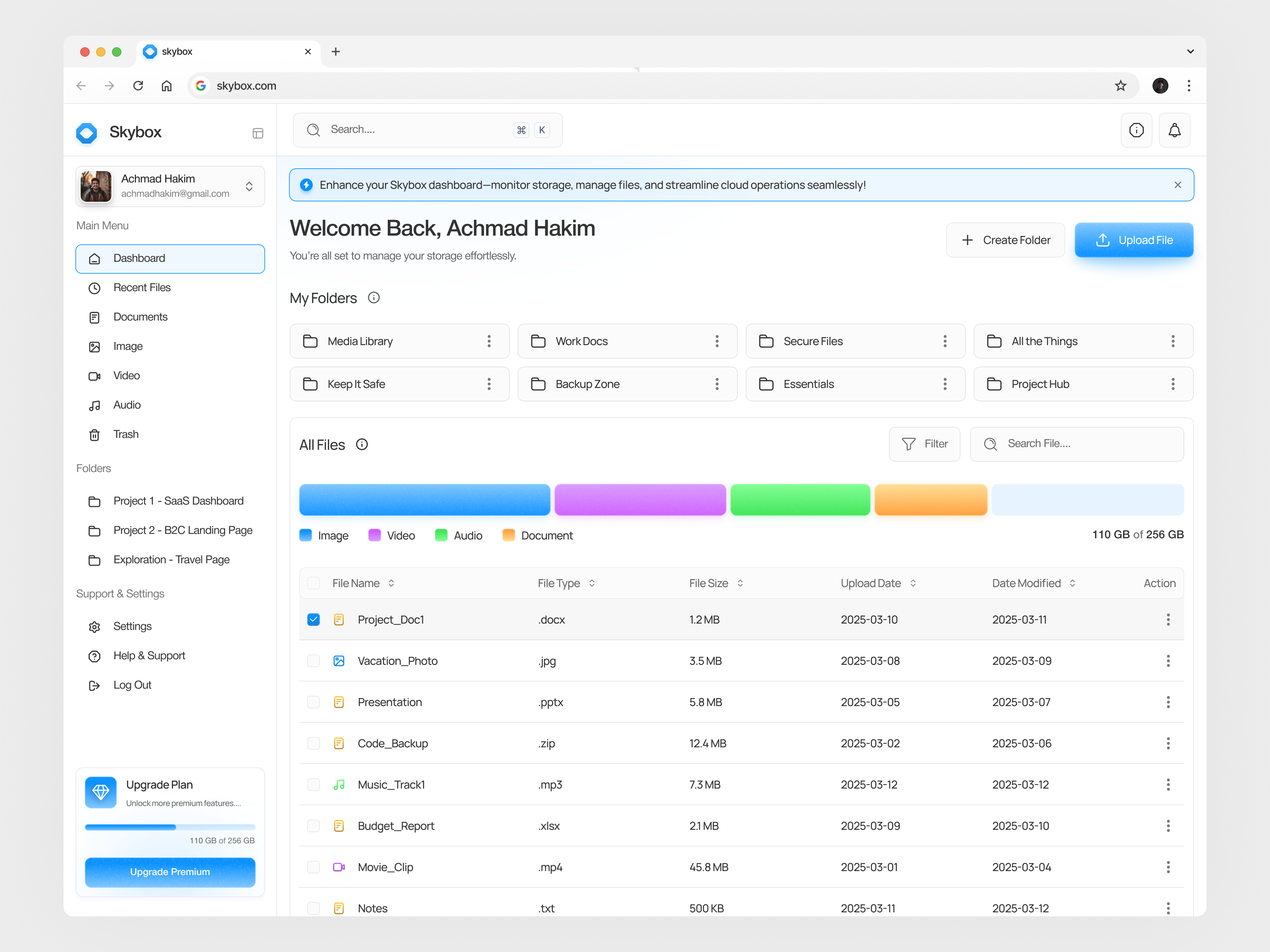The height and width of the screenshot is (952, 1270).
Task: Toggle the select-all checkbox in table header
Action: (x=314, y=583)
